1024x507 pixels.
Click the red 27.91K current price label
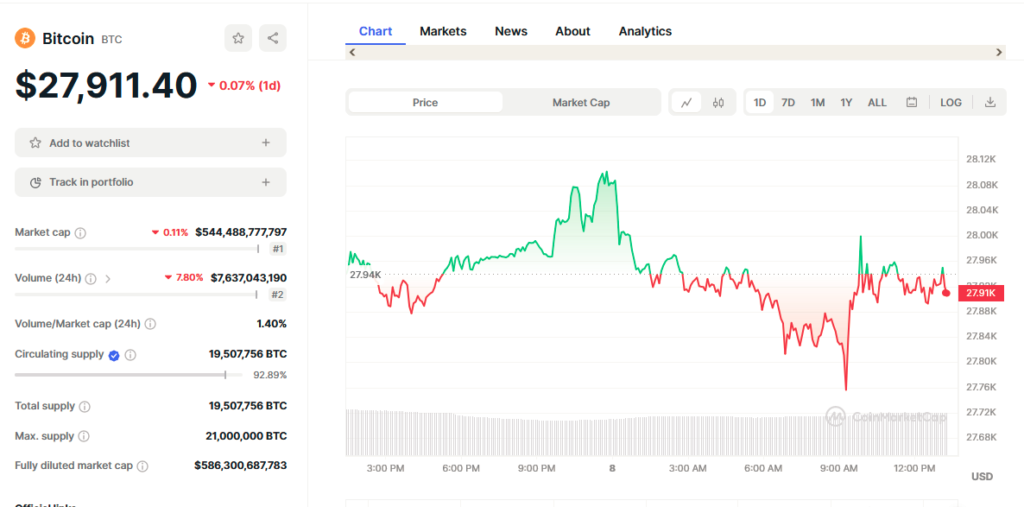(980, 293)
